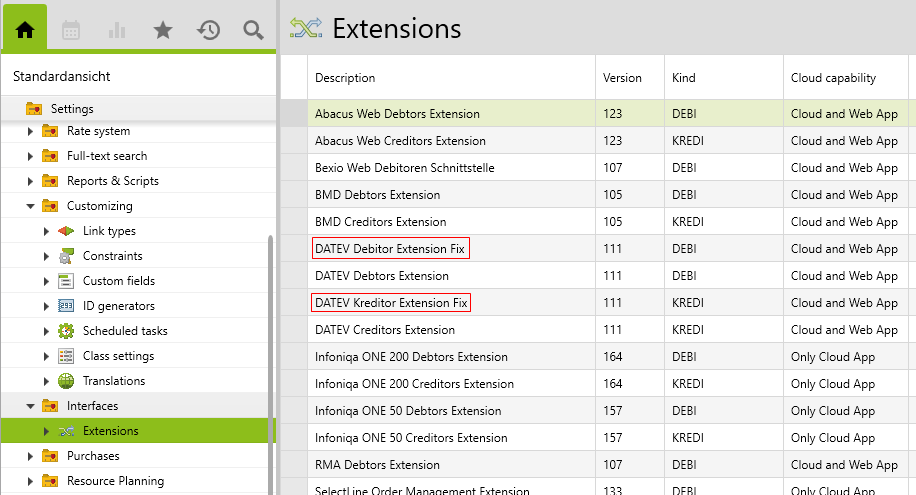916x495 pixels.
Task: Select Extensions in the tree
Action: pos(110,431)
